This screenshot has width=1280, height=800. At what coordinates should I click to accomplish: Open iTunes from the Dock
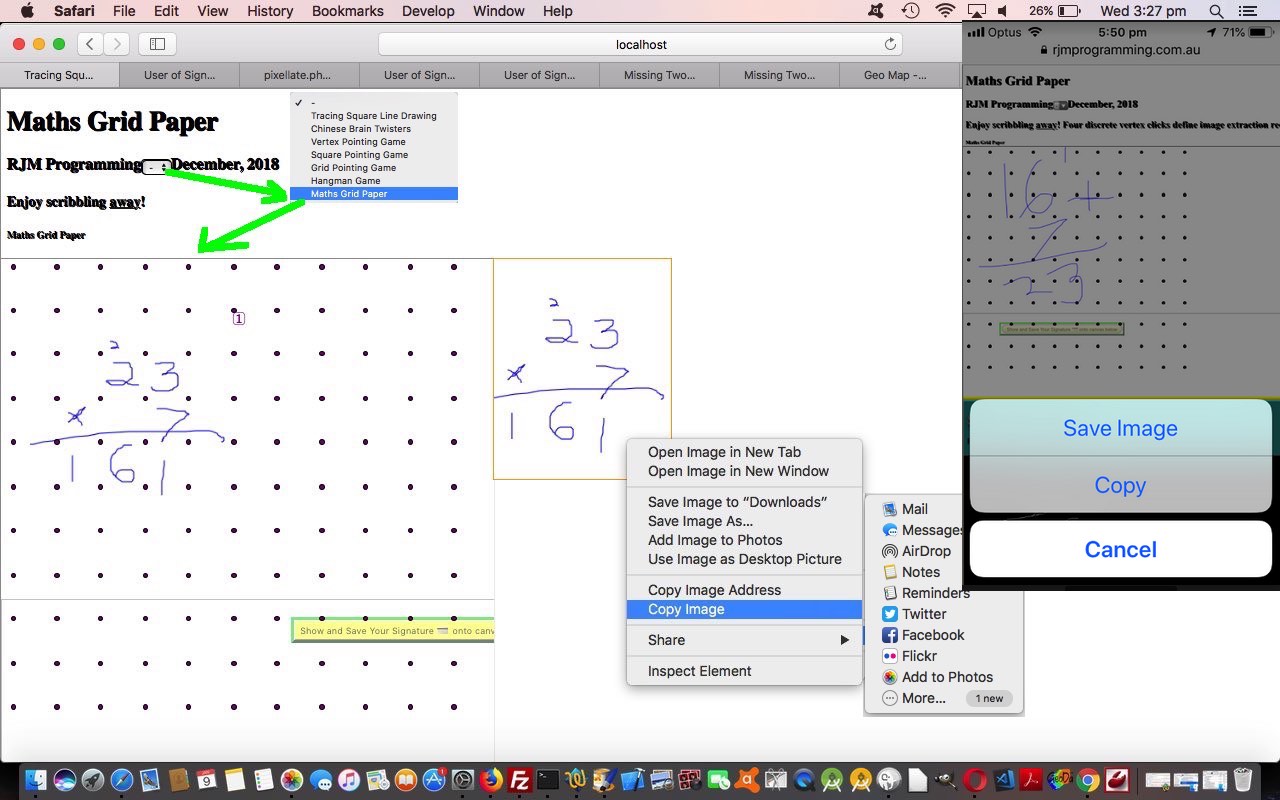[349, 780]
